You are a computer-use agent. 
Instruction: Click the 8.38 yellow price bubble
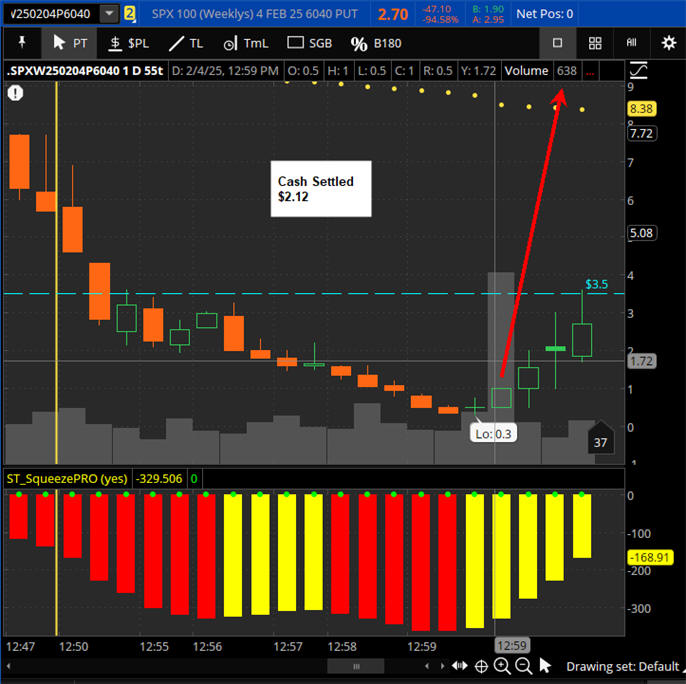pos(641,109)
